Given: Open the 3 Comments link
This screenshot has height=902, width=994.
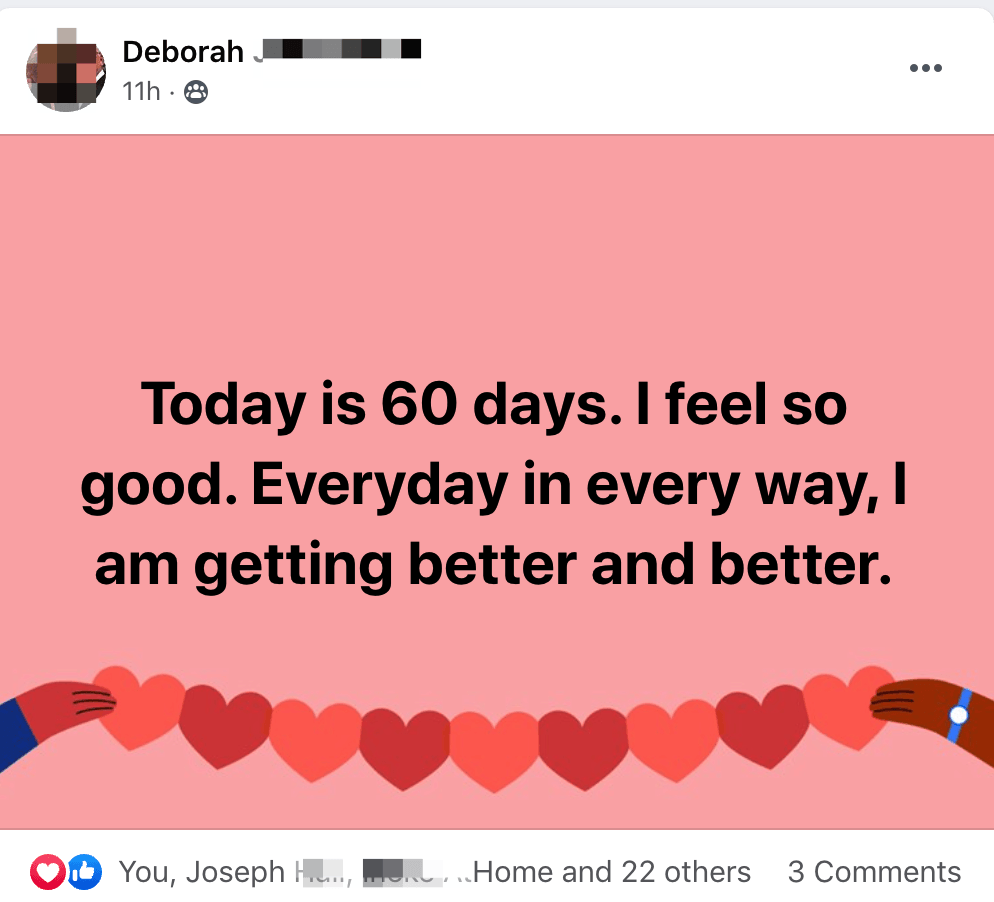Looking at the screenshot, I should tap(874, 872).
